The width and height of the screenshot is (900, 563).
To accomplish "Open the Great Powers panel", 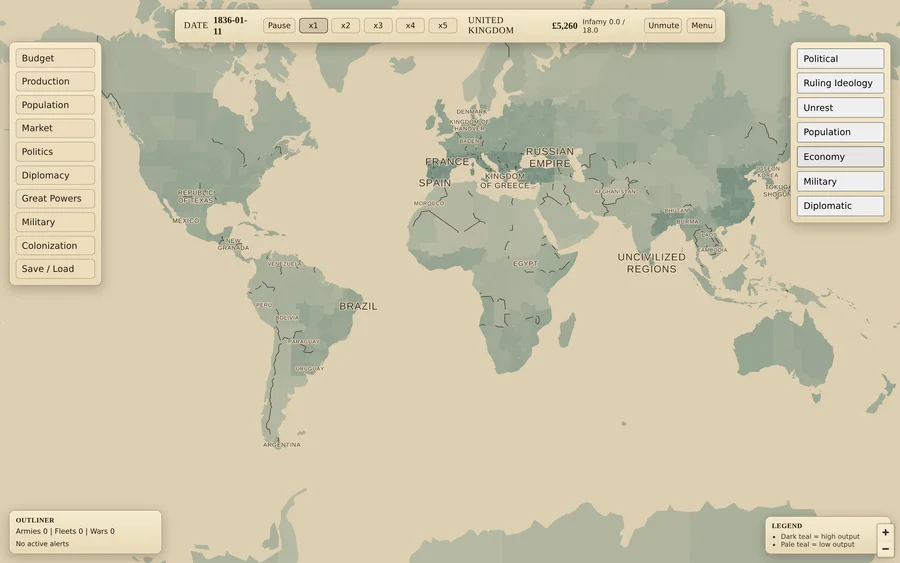I will [55, 199].
